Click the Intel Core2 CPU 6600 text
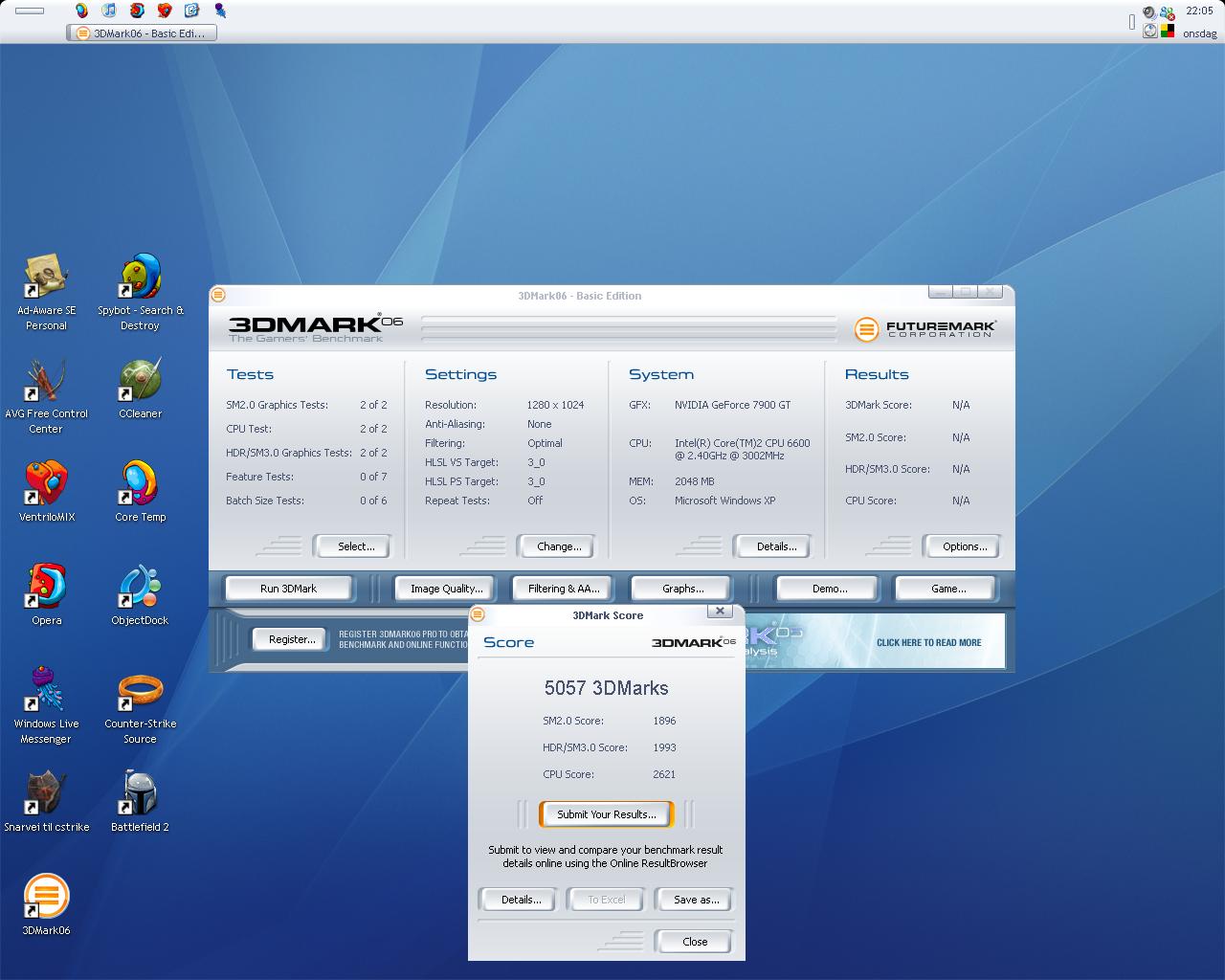Screen dimensions: 1225x980 click(742, 450)
